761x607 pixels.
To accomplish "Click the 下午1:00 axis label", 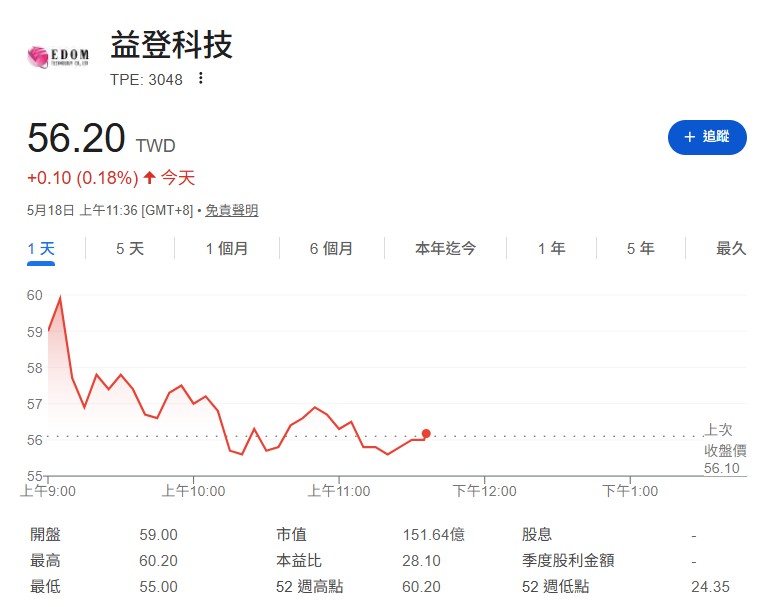I will 630,491.
